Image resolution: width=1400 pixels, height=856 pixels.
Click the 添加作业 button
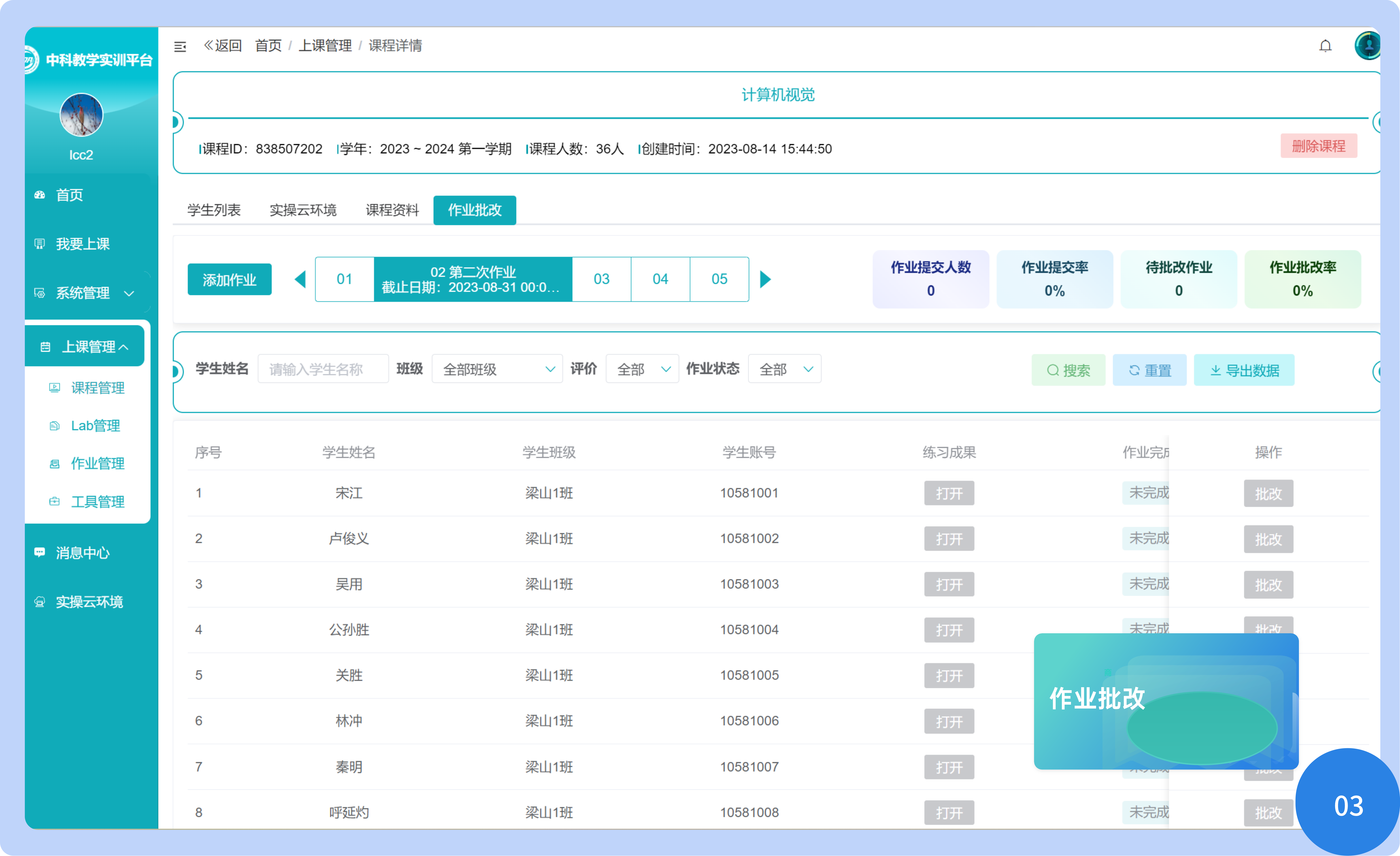click(x=229, y=280)
